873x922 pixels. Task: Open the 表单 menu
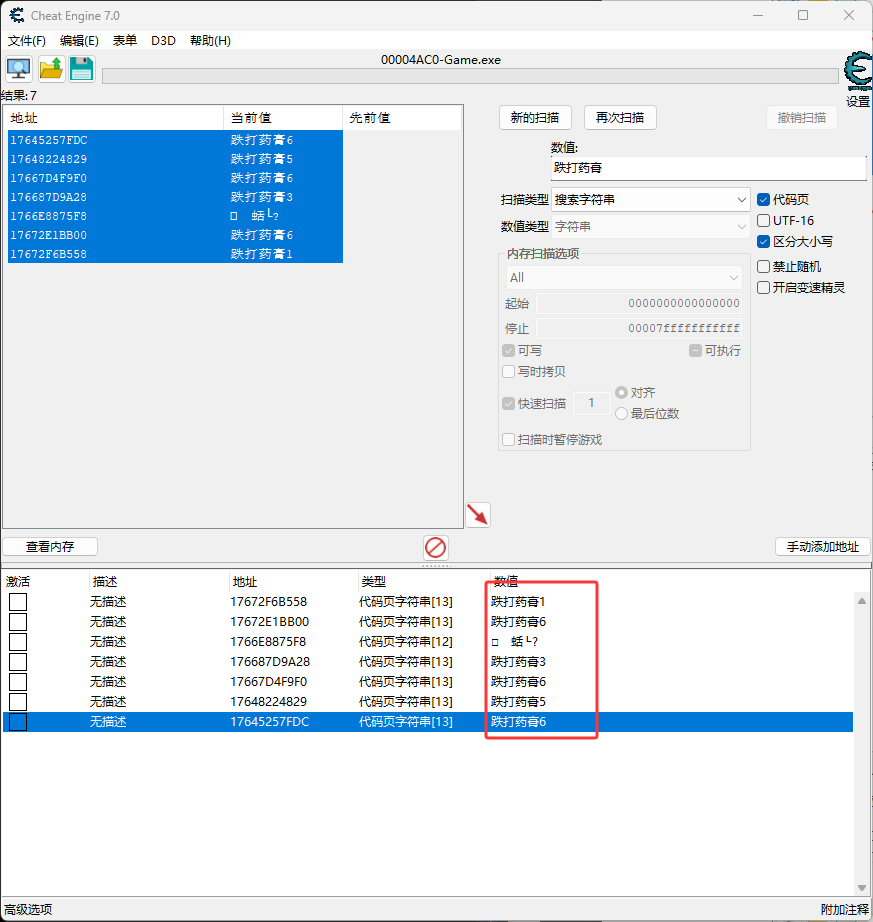[x=125, y=41]
